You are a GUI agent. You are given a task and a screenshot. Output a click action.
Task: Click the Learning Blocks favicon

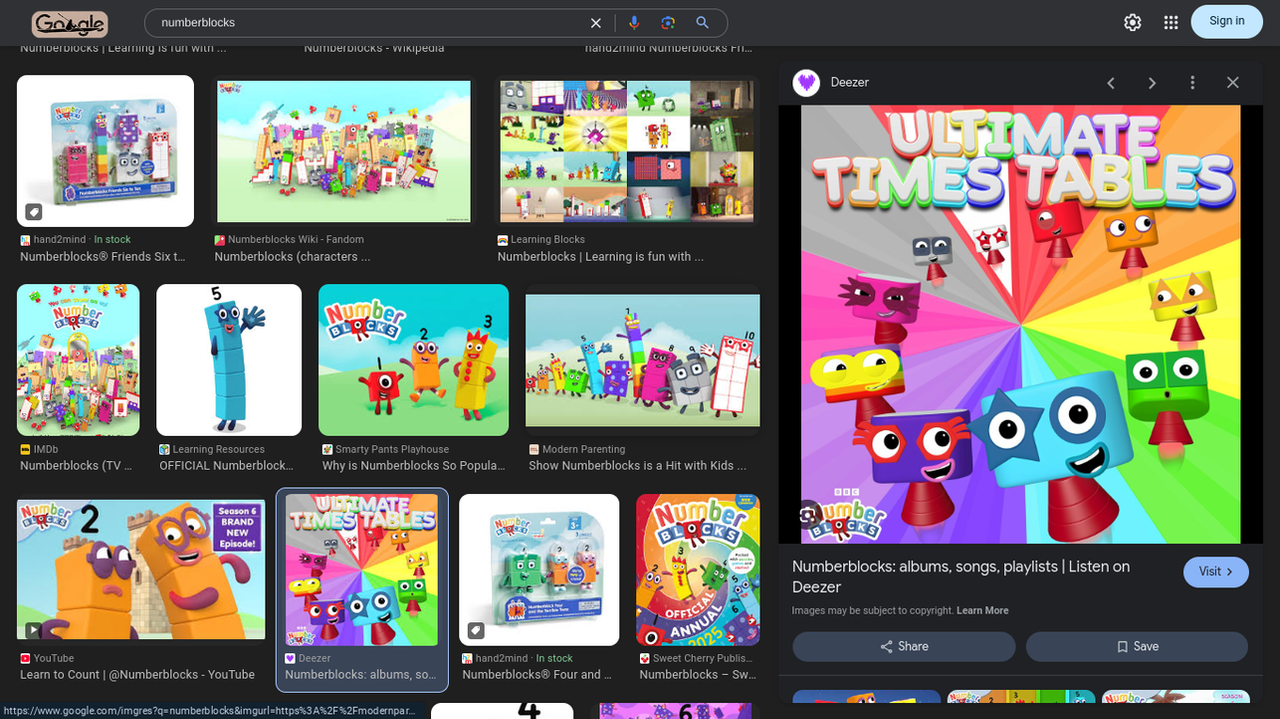click(x=503, y=240)
